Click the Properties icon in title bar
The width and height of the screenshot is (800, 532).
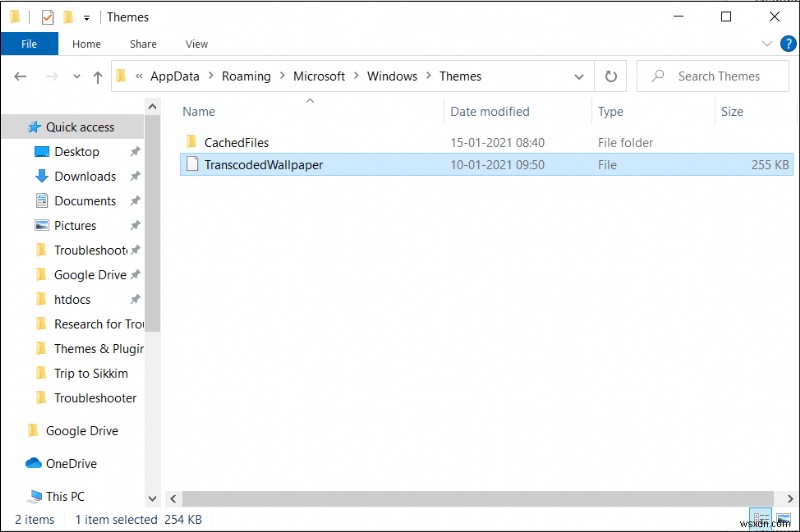point(47,17)
